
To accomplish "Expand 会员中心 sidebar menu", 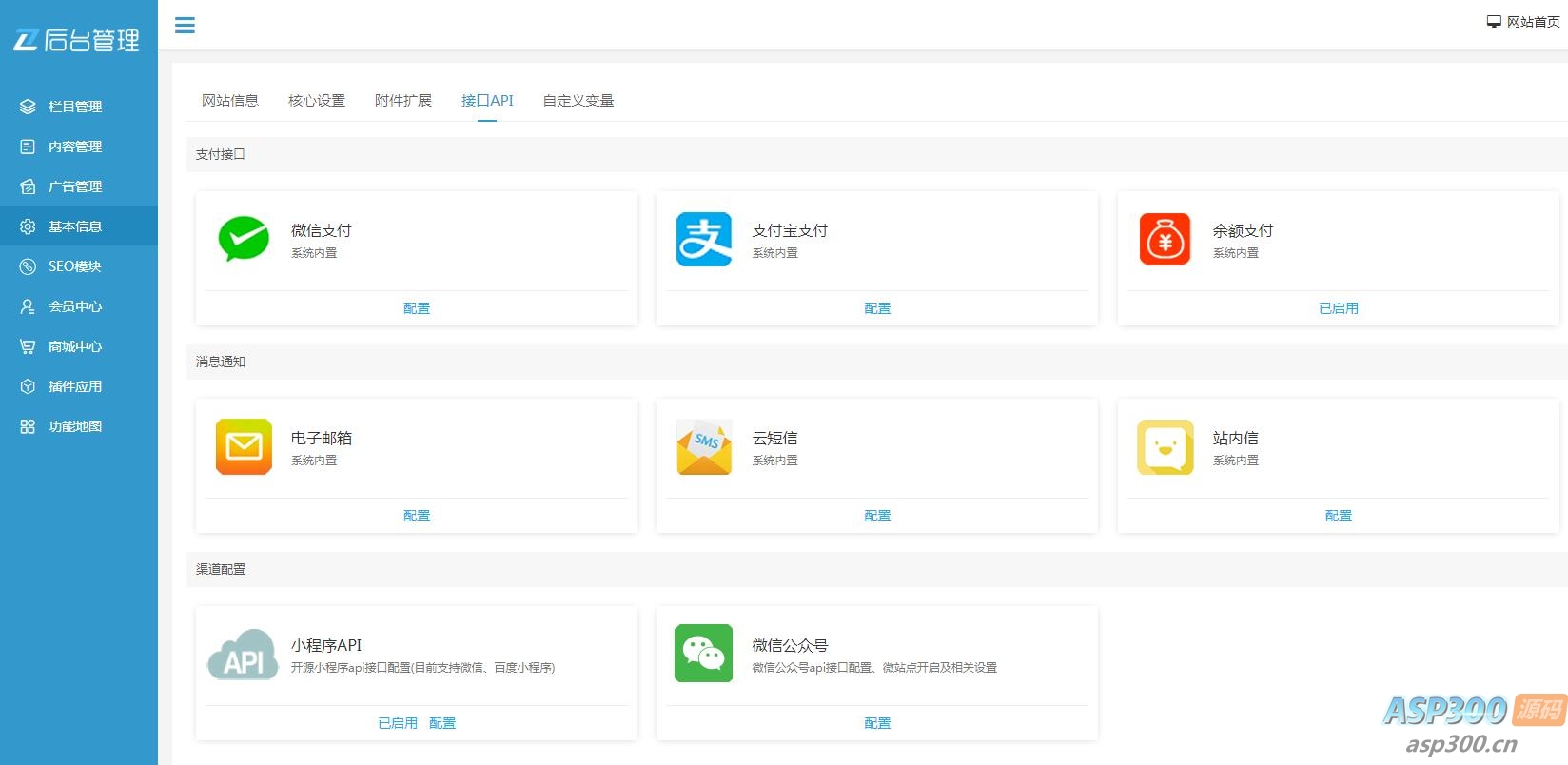I will [75, 306].
